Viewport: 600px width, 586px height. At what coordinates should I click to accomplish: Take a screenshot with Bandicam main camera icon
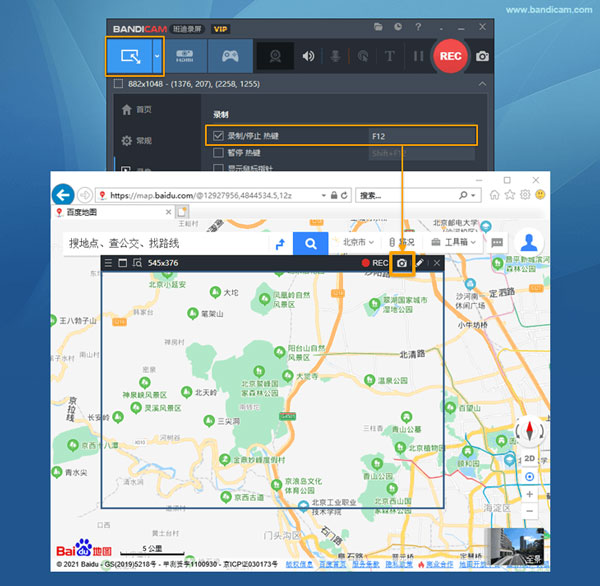tap(482, 56)
